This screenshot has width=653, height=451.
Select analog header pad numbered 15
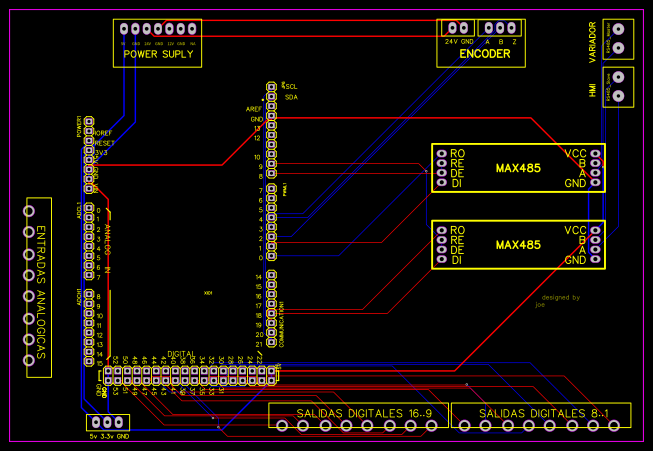coord(89,361)
